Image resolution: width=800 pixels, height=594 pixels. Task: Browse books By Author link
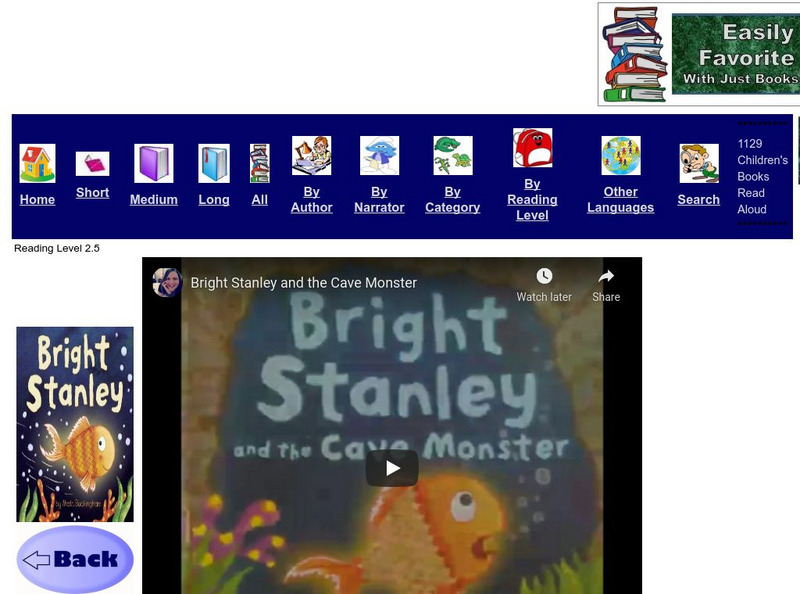[x=312, y=200]
